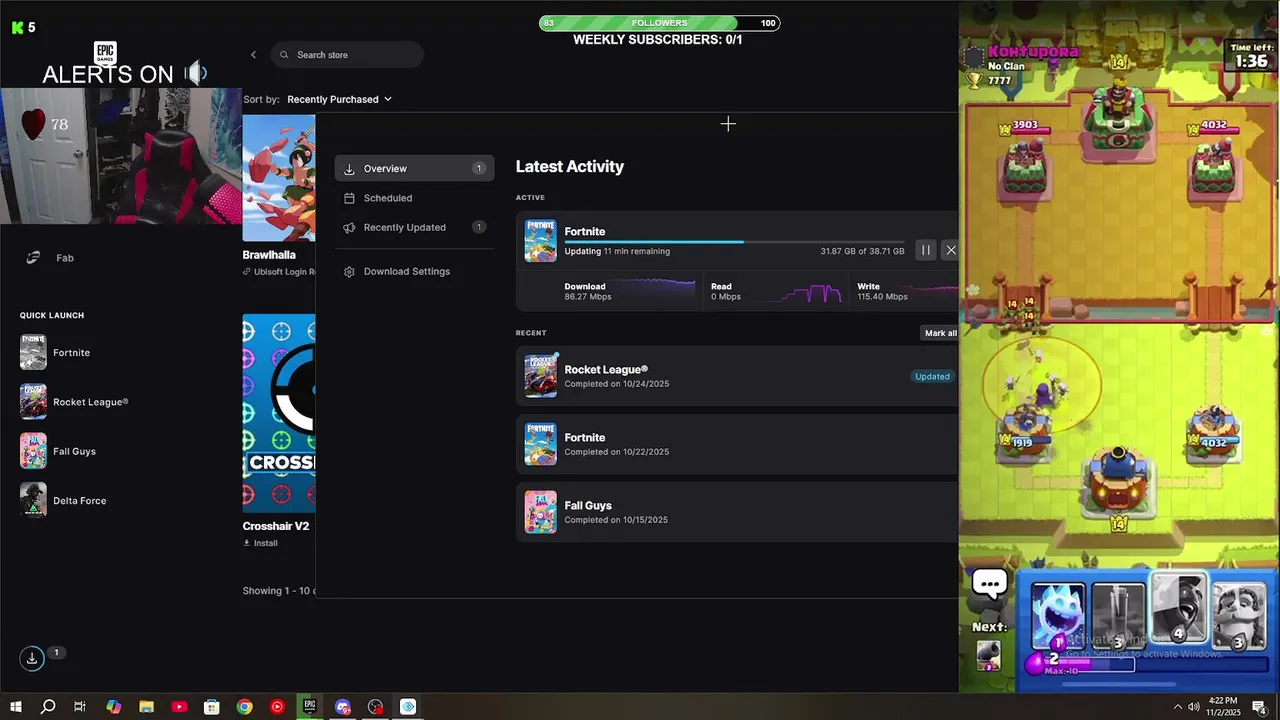
Task: Click the Crosshair V2 title text
Action: [x=276, y=526]
